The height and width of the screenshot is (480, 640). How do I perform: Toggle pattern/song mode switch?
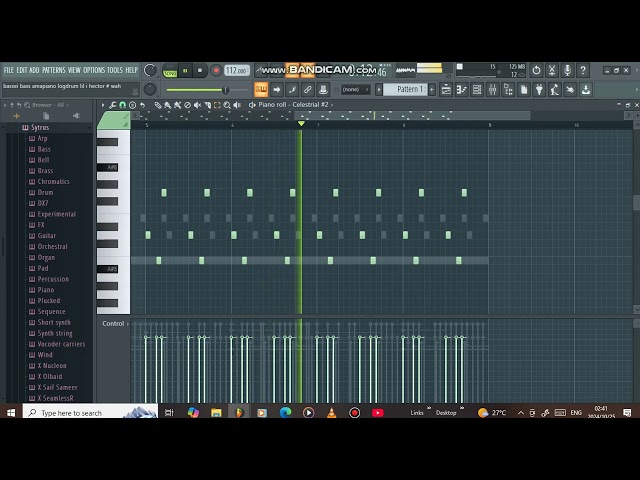pos(170,71)
